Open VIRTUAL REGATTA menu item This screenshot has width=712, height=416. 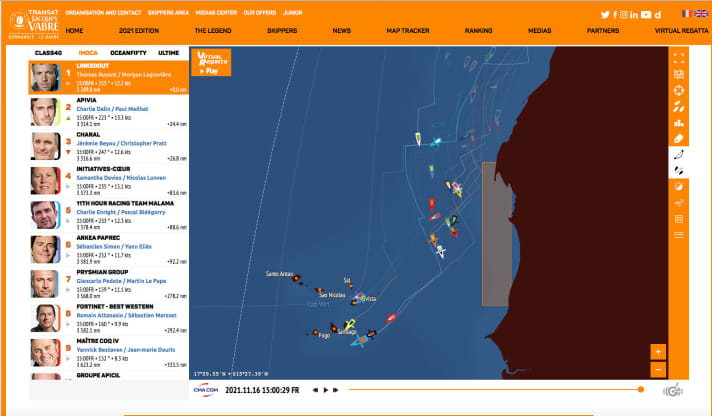pos(681,30)
